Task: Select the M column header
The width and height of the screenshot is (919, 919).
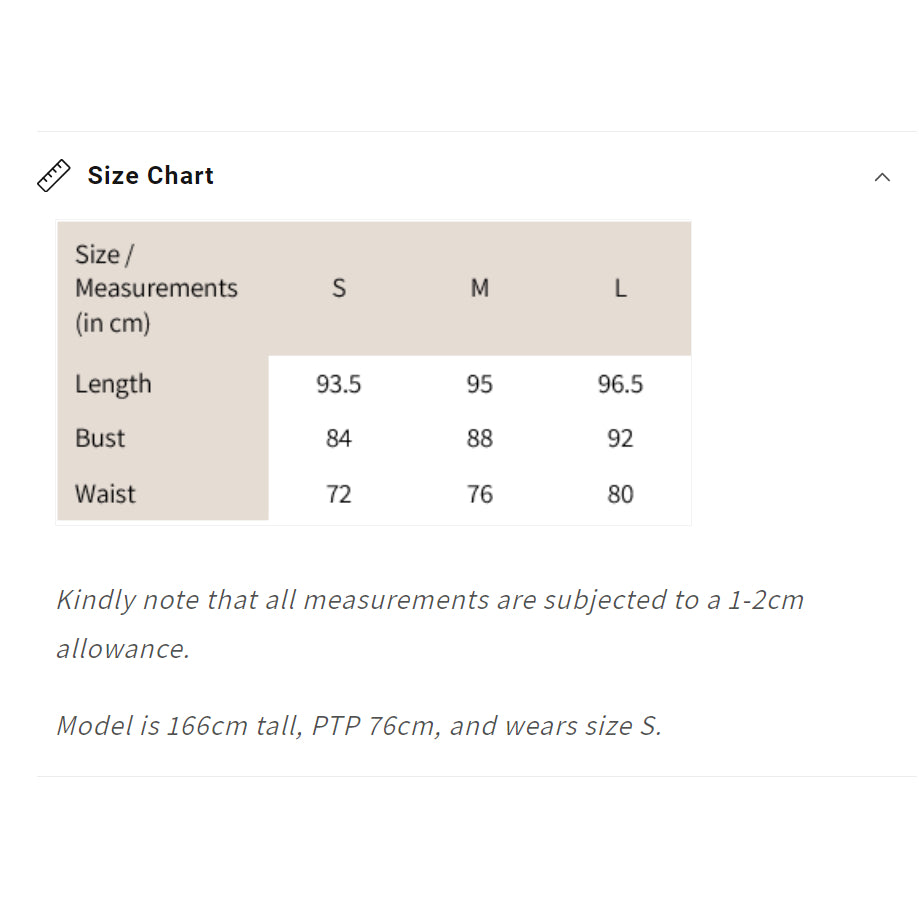Action: 479,288
